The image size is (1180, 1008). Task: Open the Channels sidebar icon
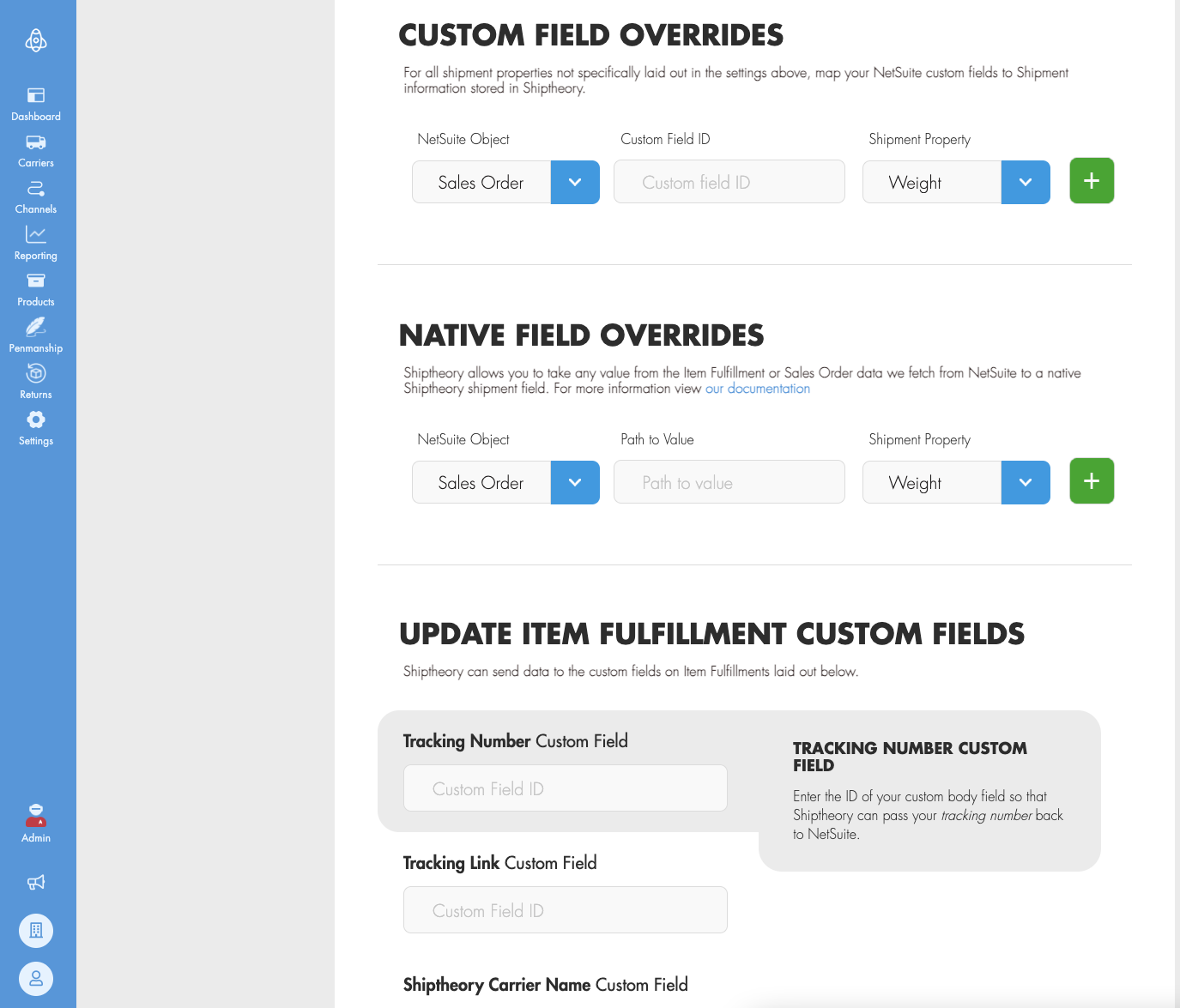pos(36,188)
